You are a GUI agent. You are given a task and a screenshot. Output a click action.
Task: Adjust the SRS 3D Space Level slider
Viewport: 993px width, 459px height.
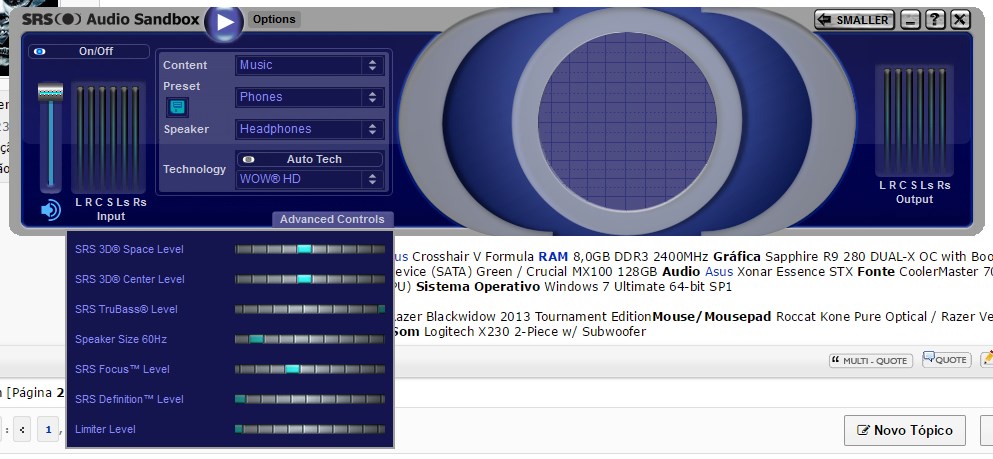(310, 249)
